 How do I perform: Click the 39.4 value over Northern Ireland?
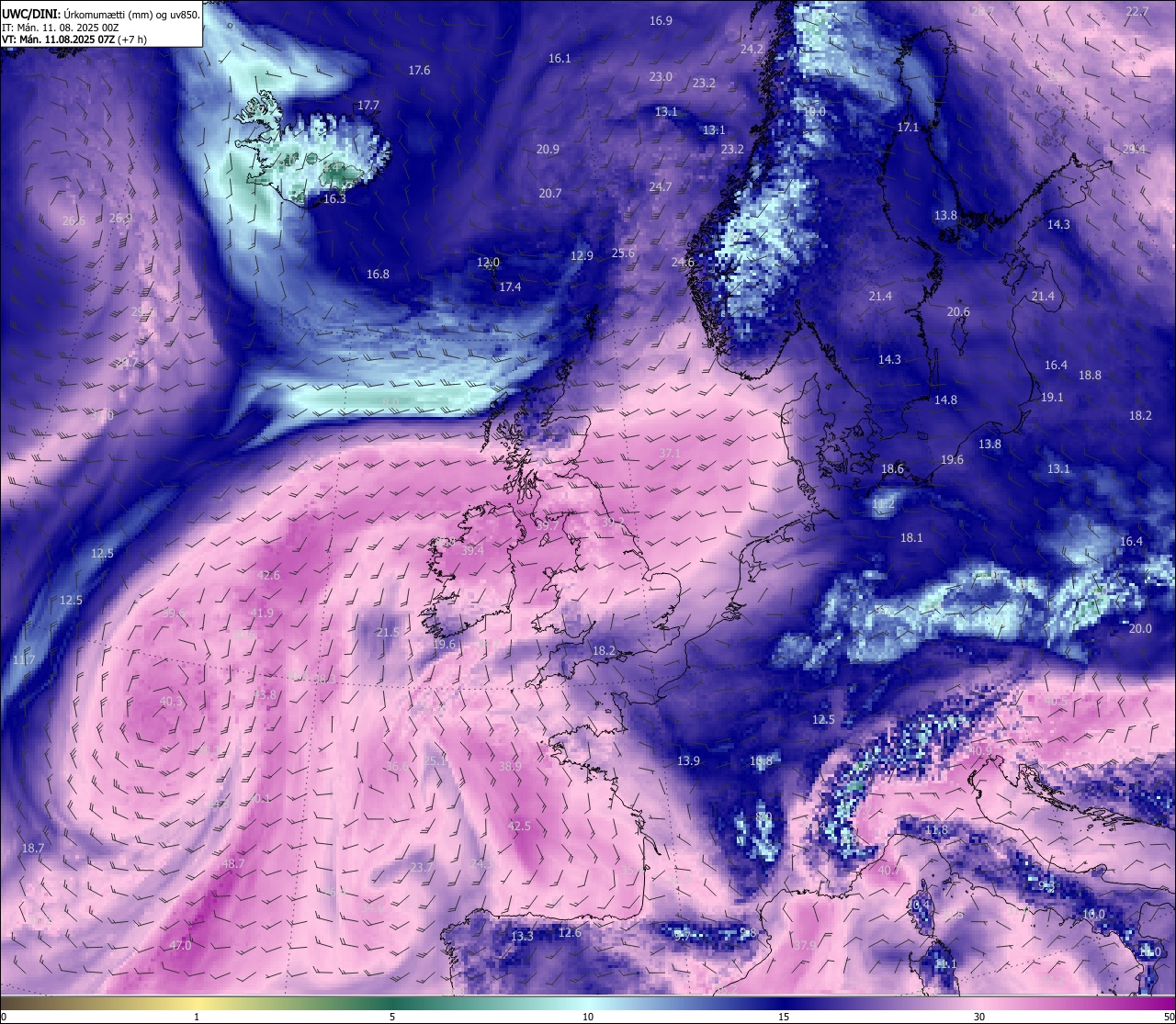pyautogui.click(x=472, y=550)
